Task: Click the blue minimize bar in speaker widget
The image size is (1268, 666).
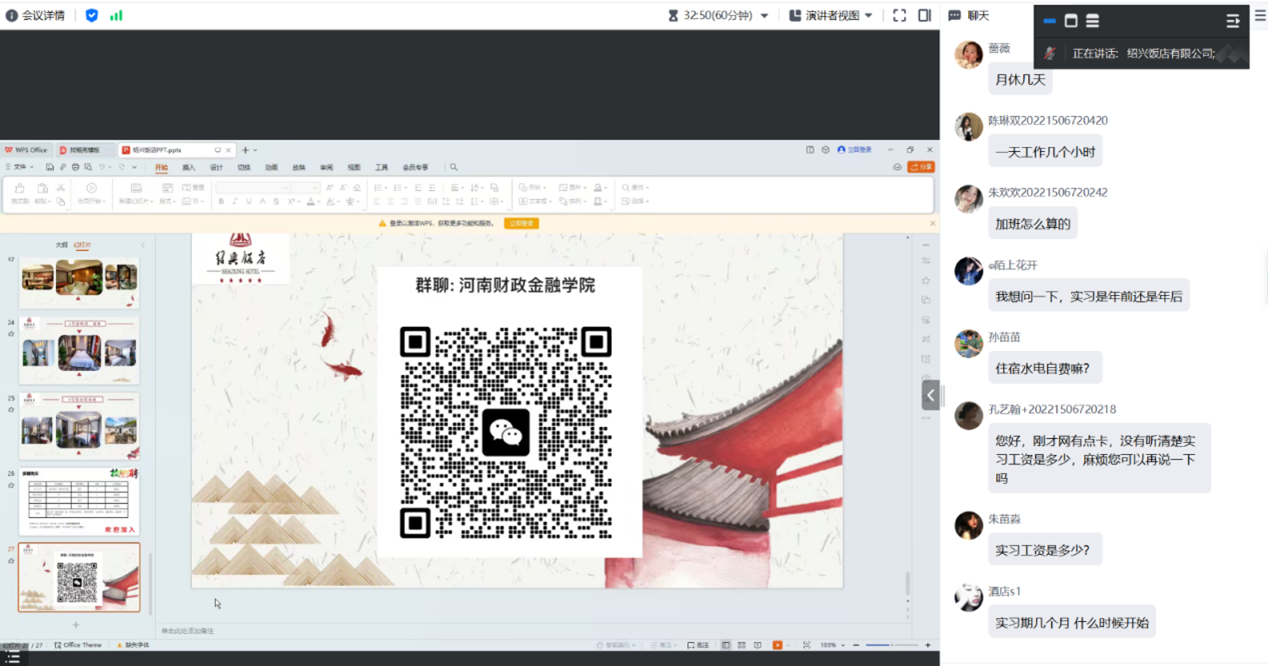Action: pos(1049,20)
